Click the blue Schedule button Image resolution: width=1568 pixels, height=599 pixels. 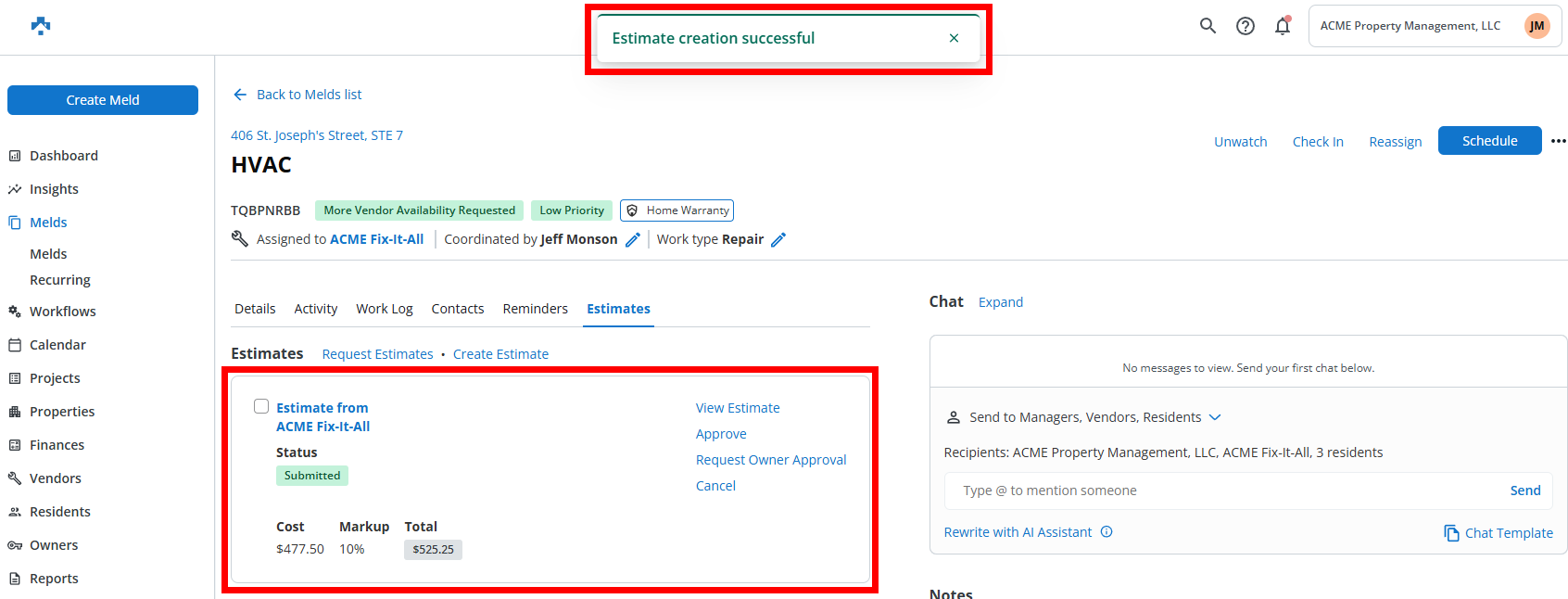[x=1489, y=141]
